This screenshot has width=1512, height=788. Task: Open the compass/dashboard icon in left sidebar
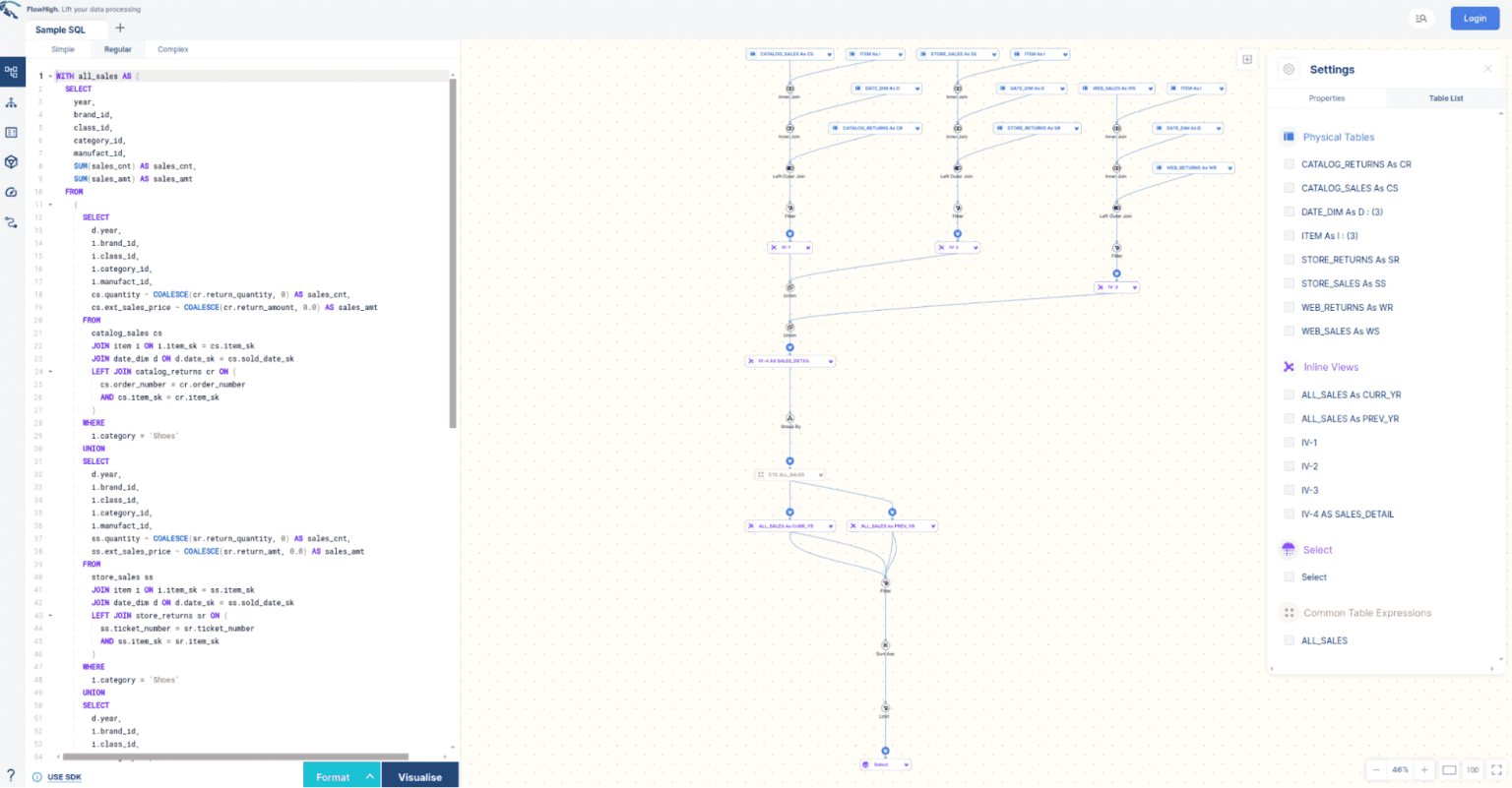(x=11, y=192)
